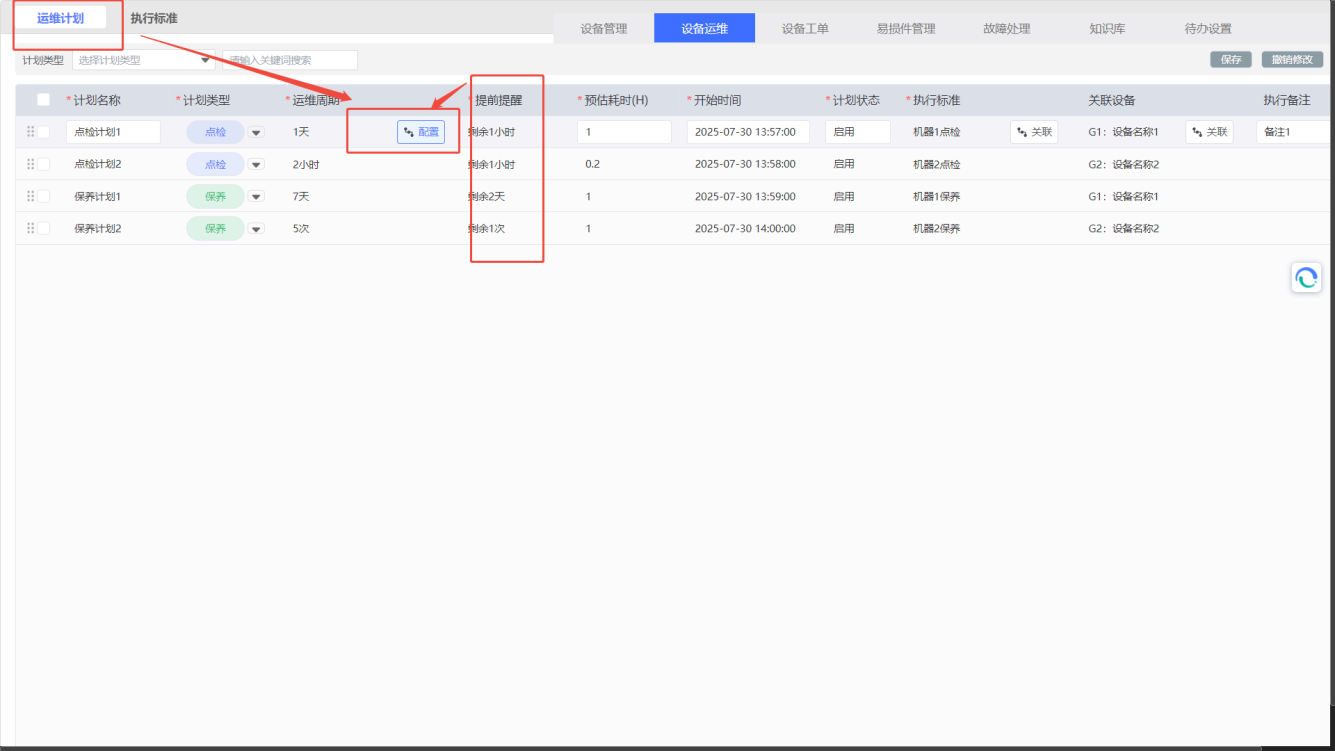Check the box for 点检计划1 row
Screen dimensions: 1335x751
tap(44, 132)
